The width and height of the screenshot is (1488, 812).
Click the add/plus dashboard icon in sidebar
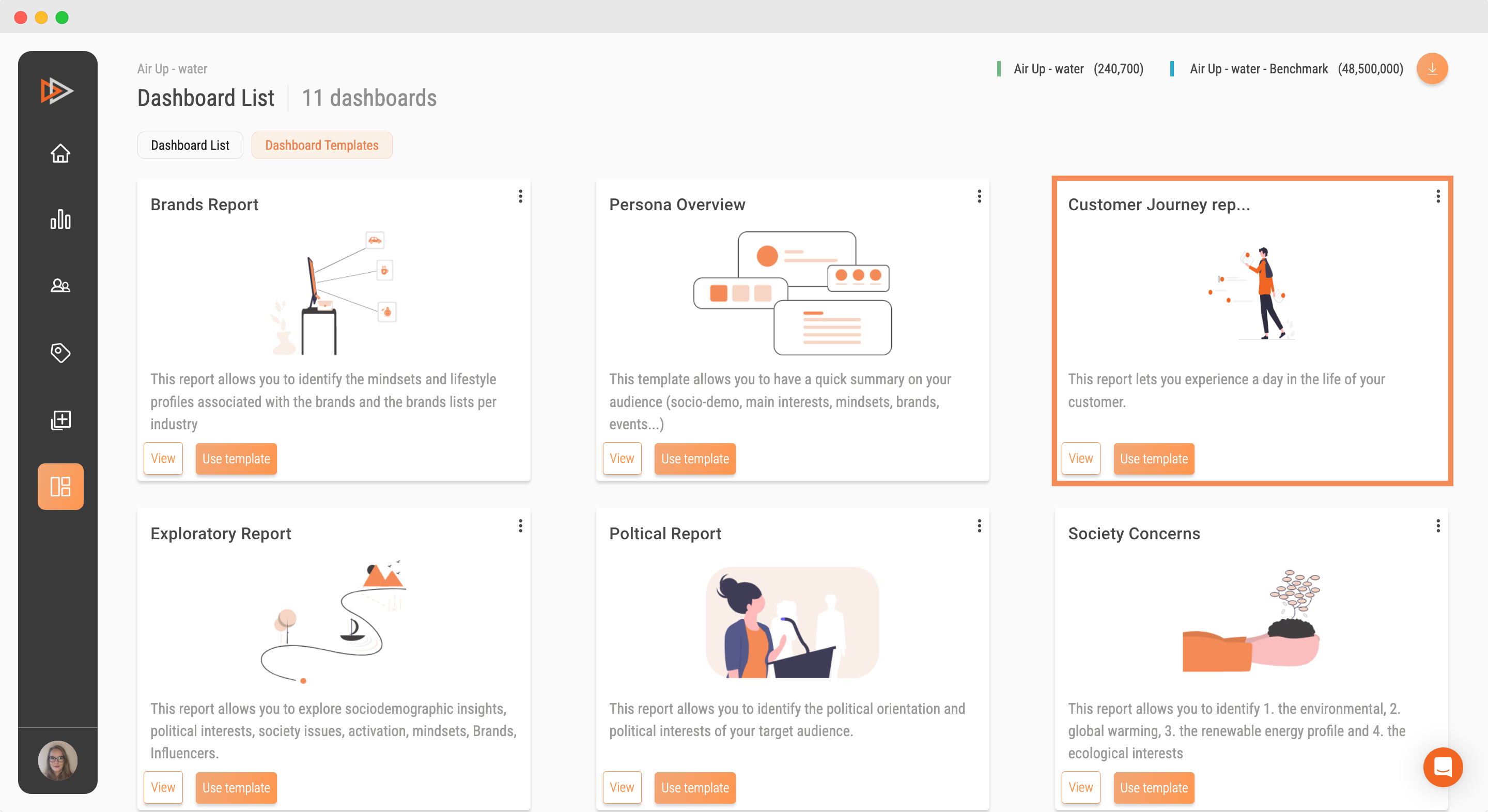pos(60,420)
